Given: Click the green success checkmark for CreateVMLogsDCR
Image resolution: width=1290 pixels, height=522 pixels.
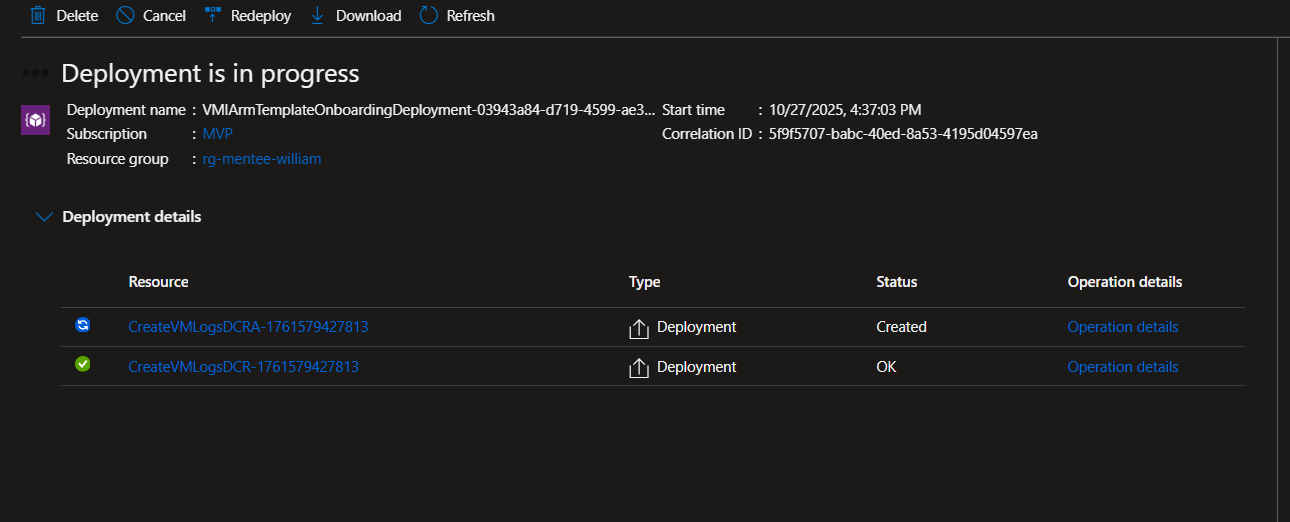Looking at the screenshot, I should (x=83, y=365).
